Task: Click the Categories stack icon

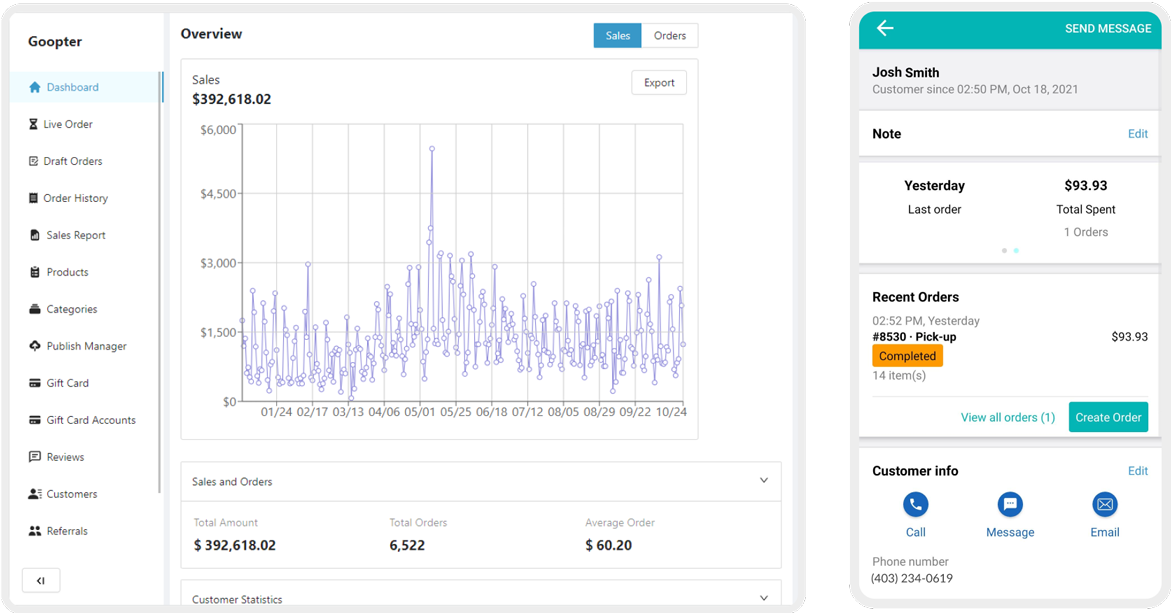Action: point(34,309)
